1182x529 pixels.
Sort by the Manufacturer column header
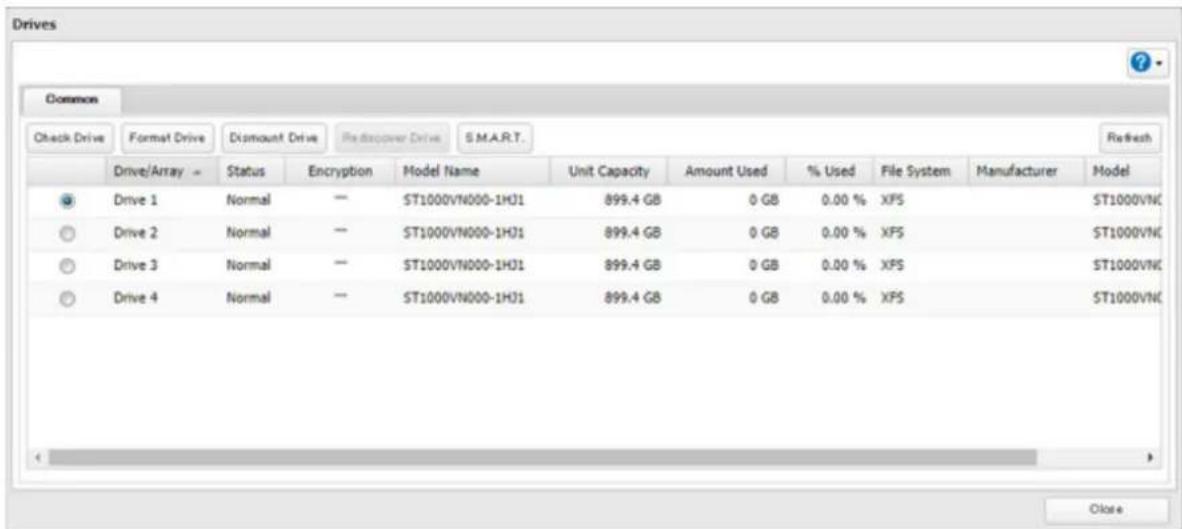1023,172
